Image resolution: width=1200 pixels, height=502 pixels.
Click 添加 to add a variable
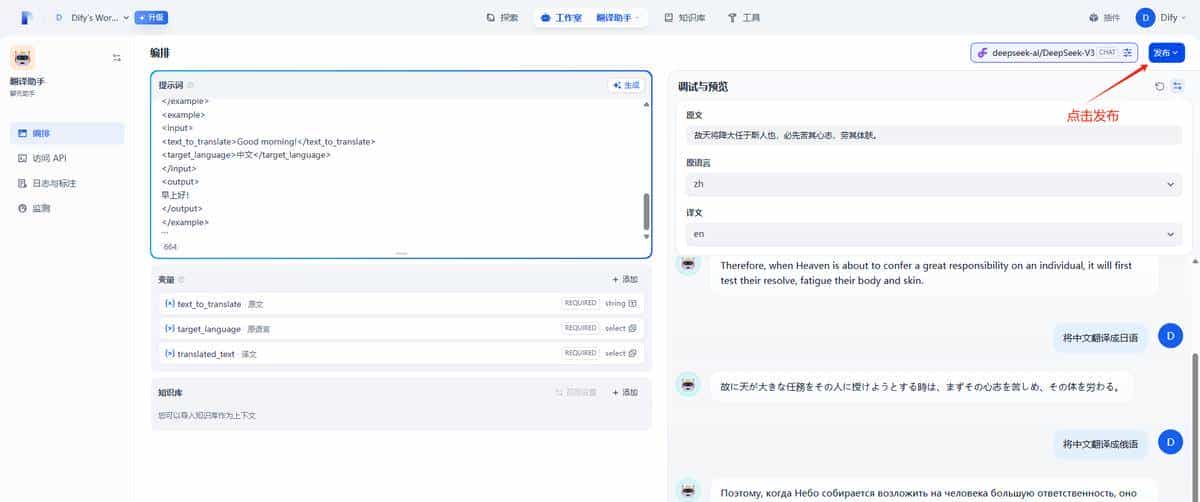point(625,280)
